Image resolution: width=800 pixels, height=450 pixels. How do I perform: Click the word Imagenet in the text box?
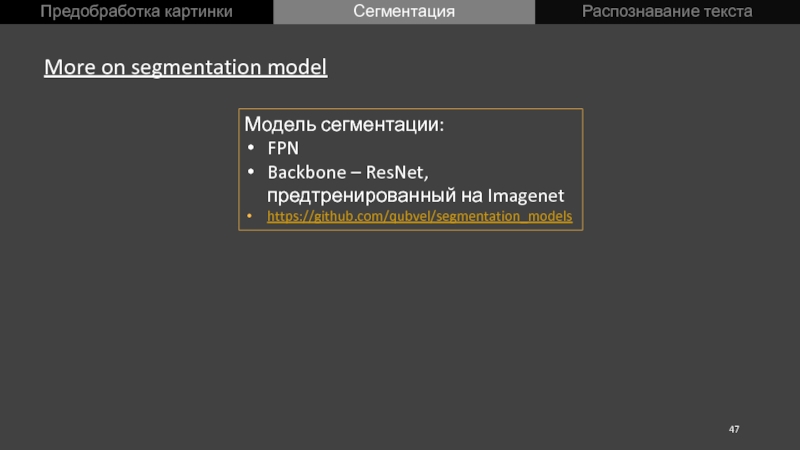(x=526, y=196)
